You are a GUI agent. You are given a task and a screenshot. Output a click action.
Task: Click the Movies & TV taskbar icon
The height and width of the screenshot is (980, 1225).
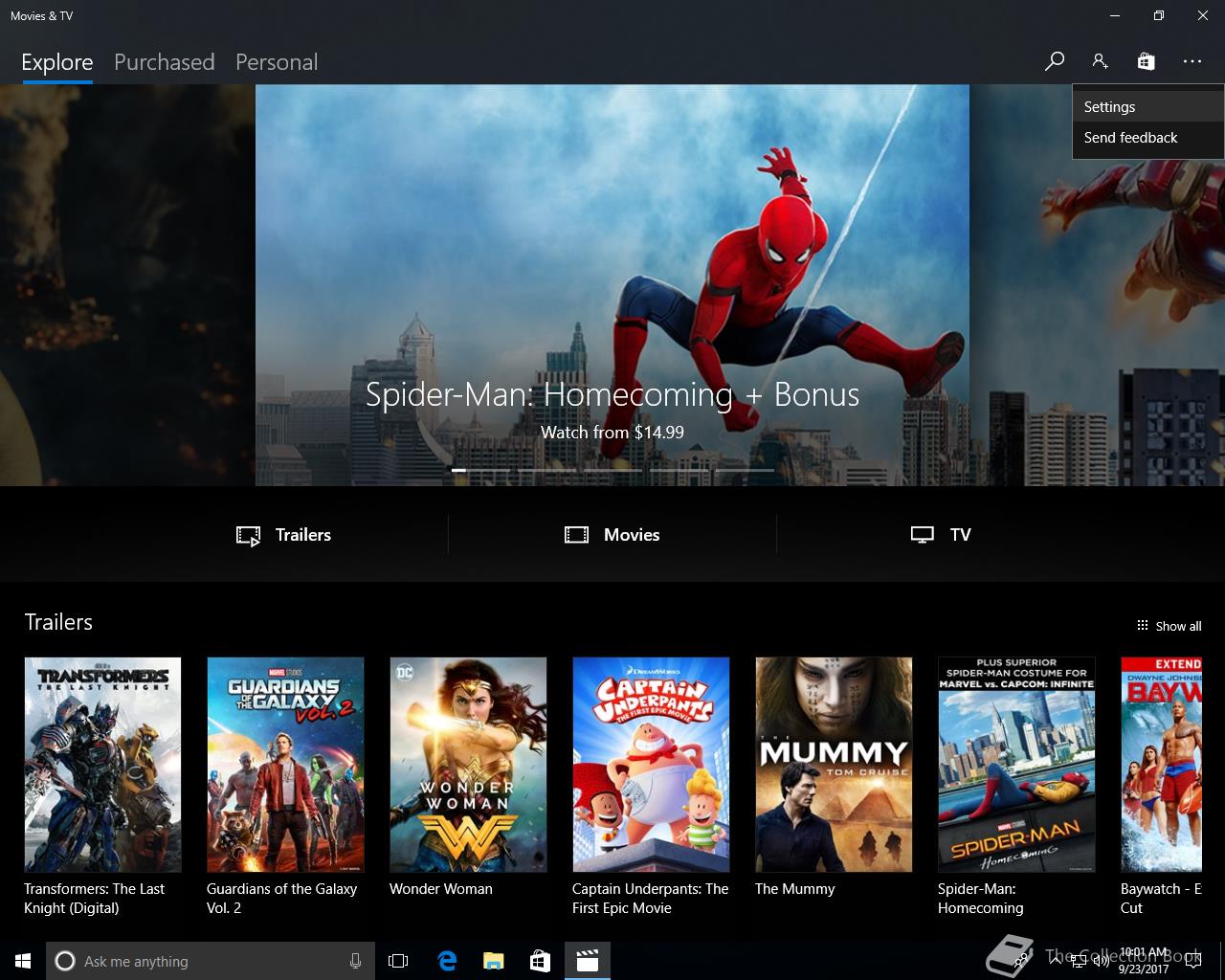click(x=588, y=961)
